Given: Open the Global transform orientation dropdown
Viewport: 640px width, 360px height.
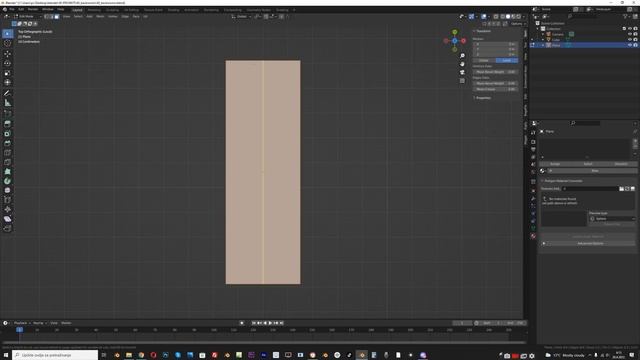Looking at the screenshot, I should click(242, 17).
